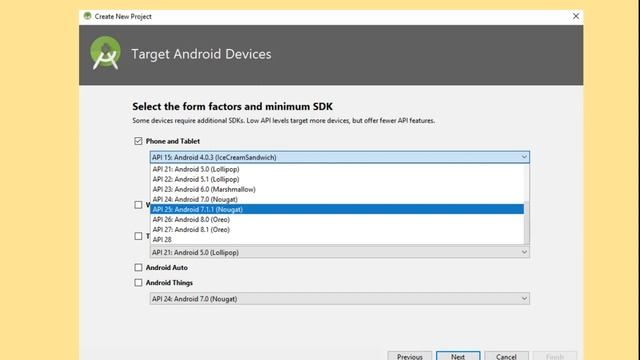The width and height of the screenshot is (640, 360).
Task: Collapse the API 15 IceCreamSandwich dropdown
Action: pyautogui.click(x=340, y=157)
